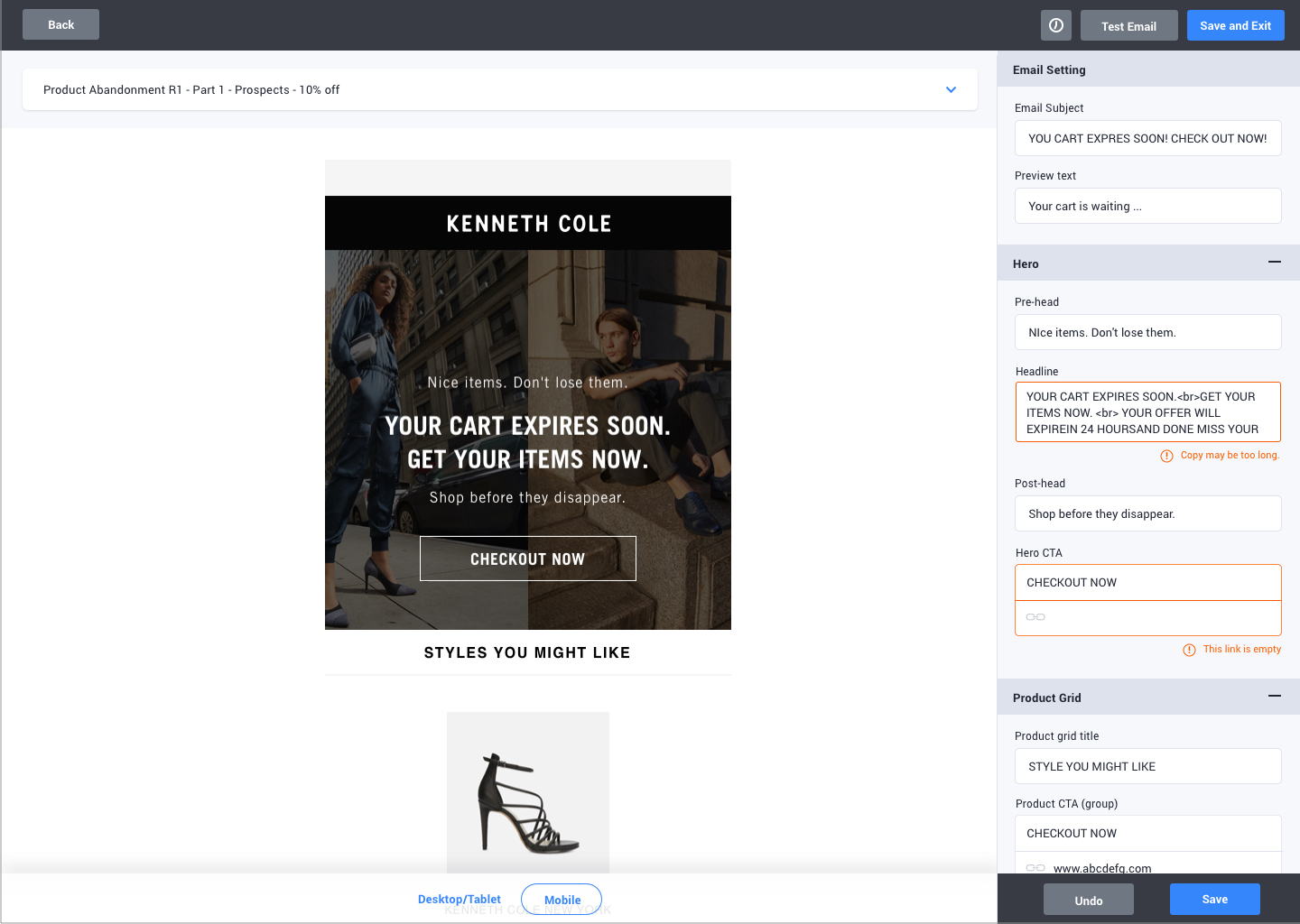Open the Product Abandonment R1 template selector
Viewport: 1300px width, 924px height.
(500, 89)
